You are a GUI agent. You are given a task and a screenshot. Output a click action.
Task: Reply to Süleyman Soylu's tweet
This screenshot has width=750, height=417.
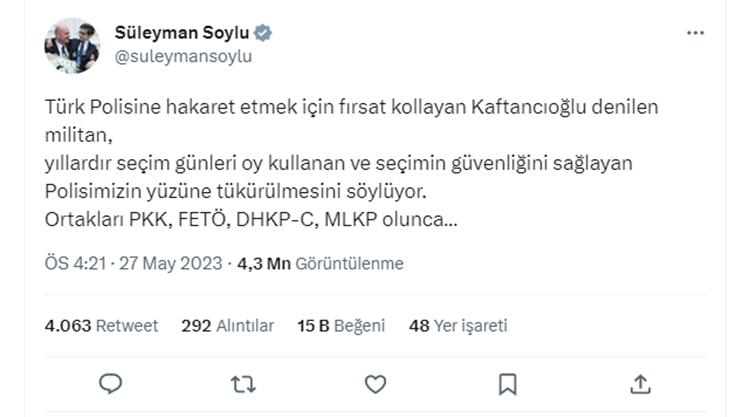[111, 383]
